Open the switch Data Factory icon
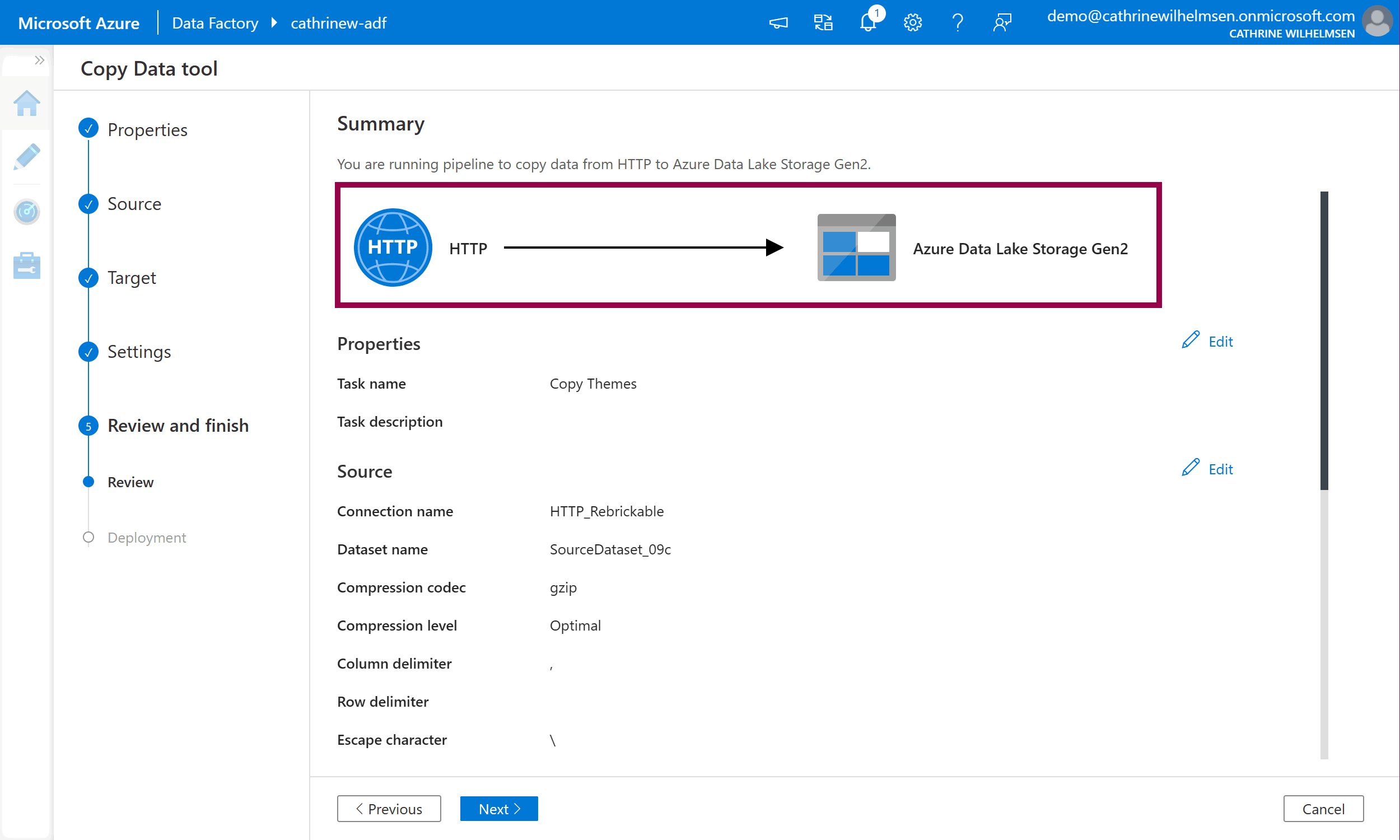The height and width of the screenshot is (840, 1400). (x=823, y=22)
